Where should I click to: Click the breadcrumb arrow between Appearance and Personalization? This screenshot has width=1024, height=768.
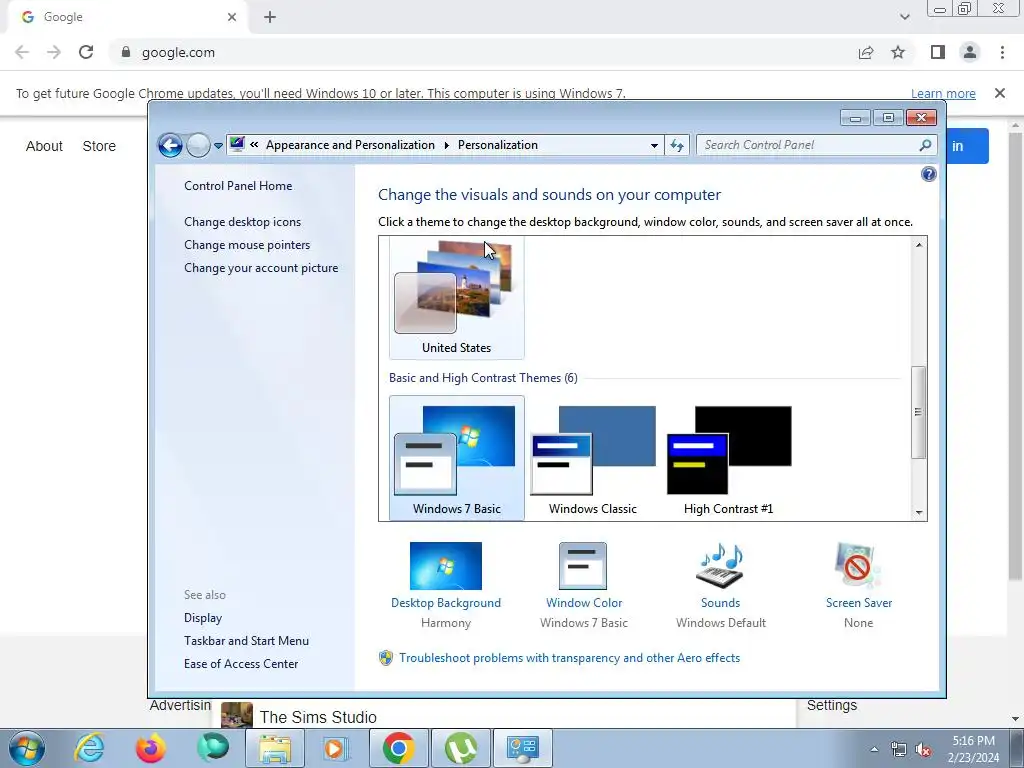point(447,146)
